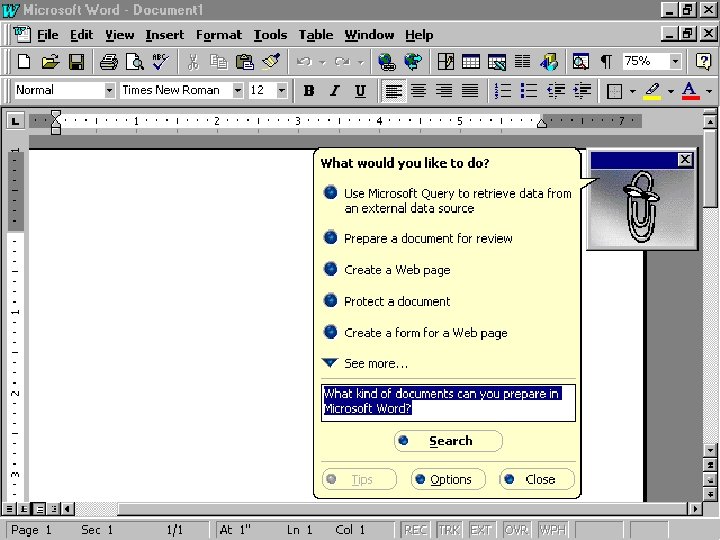Insert a hyperlink

tap(387, 61)
